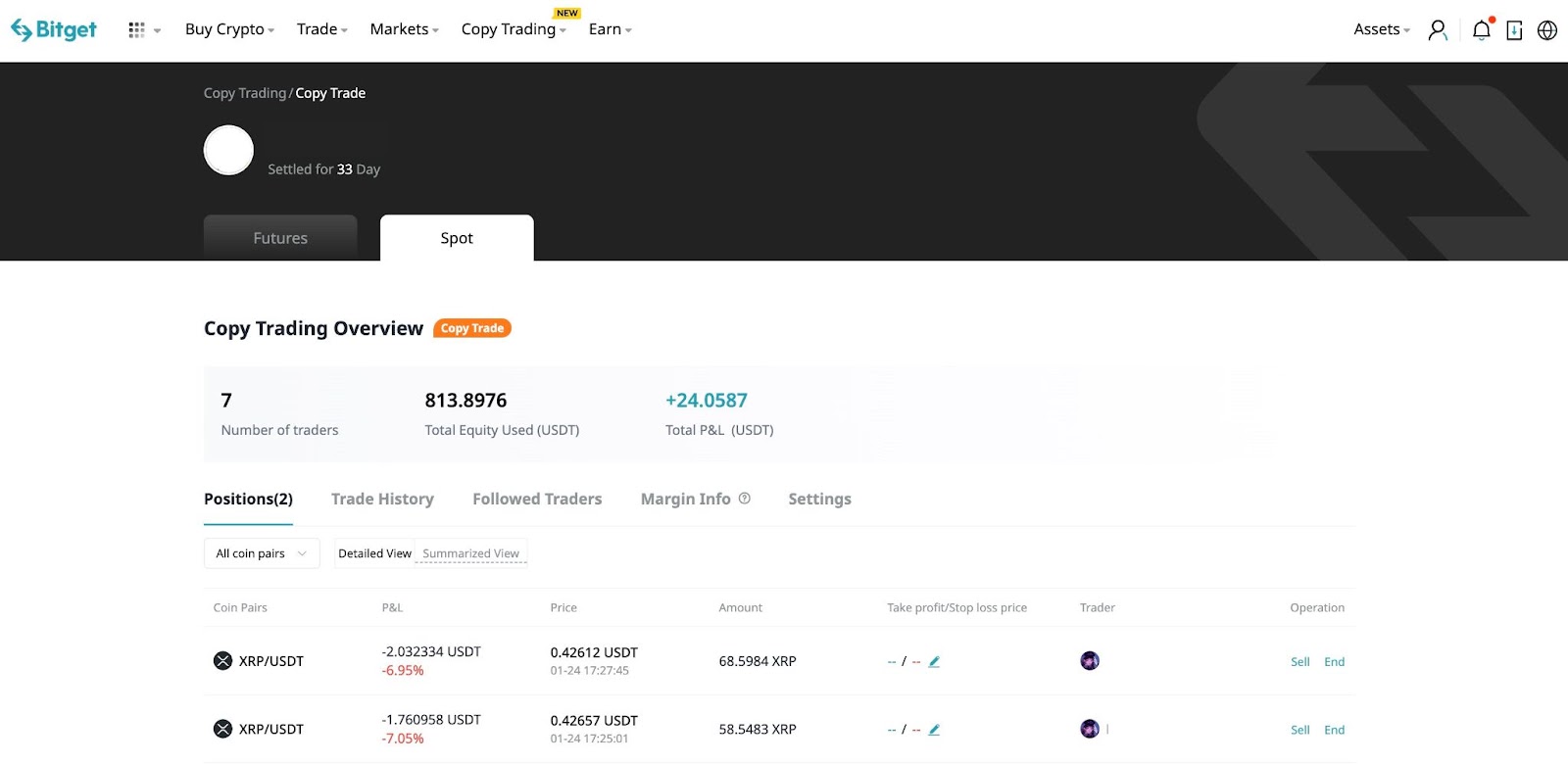Click the -1.760958 USDT P&L value

click(431, 719)
